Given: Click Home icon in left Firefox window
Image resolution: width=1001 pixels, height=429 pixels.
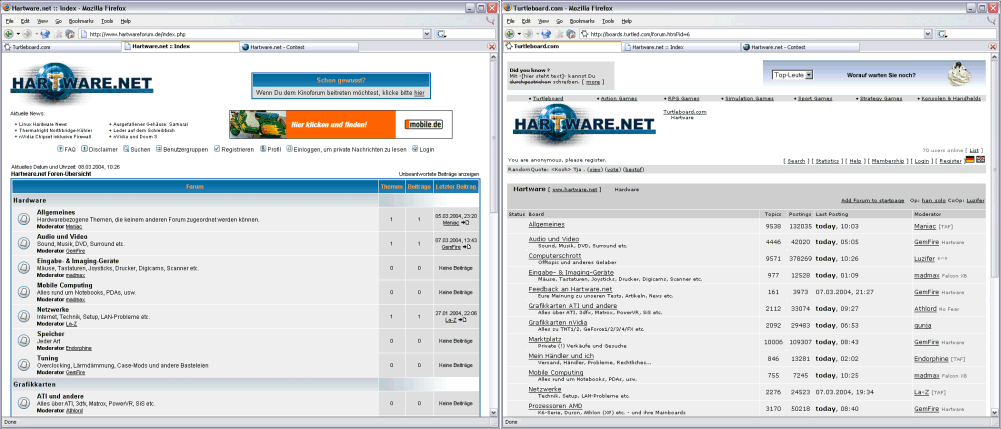Looking at the screenshot, I should pos(70,34).
